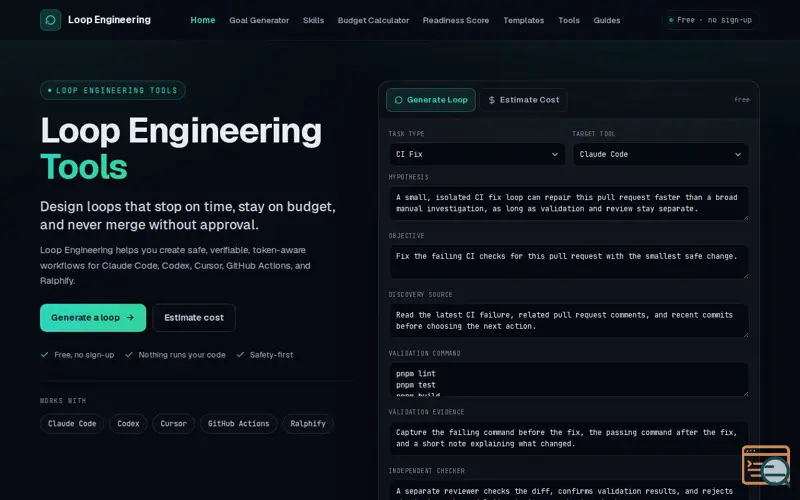800x500 pixels.
Task: Click the Loop Engineering Tools main heading
Action: coord(181,148)
